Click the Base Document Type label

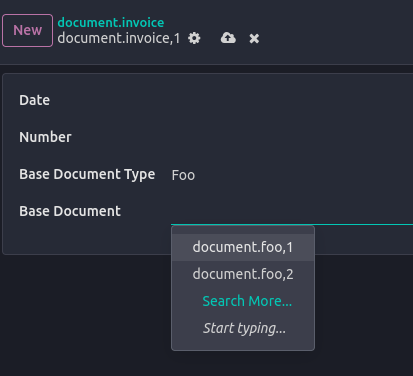tap(87, 174)
